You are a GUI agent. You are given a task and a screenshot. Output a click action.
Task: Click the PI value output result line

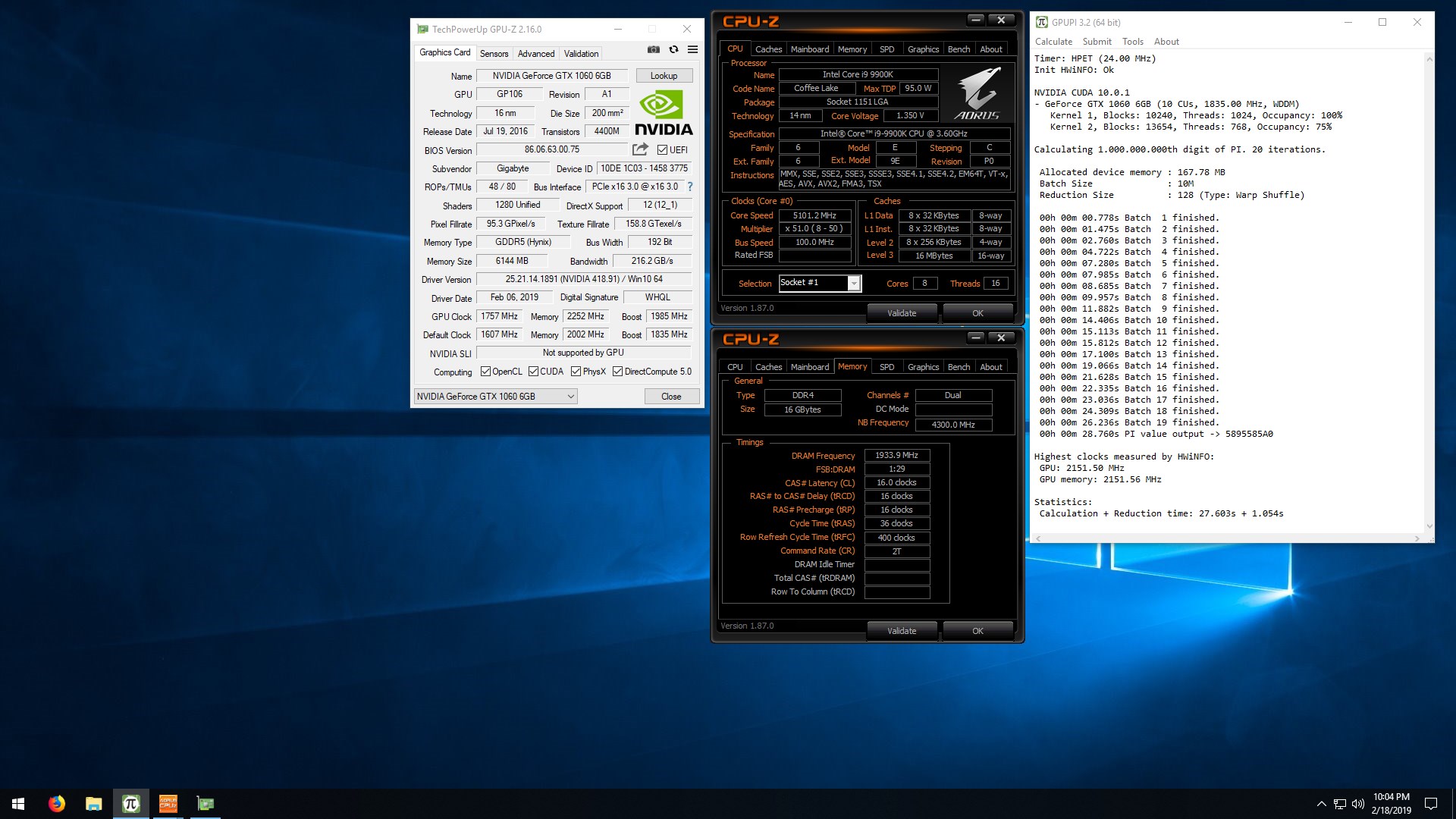(x=1156, y=435)
